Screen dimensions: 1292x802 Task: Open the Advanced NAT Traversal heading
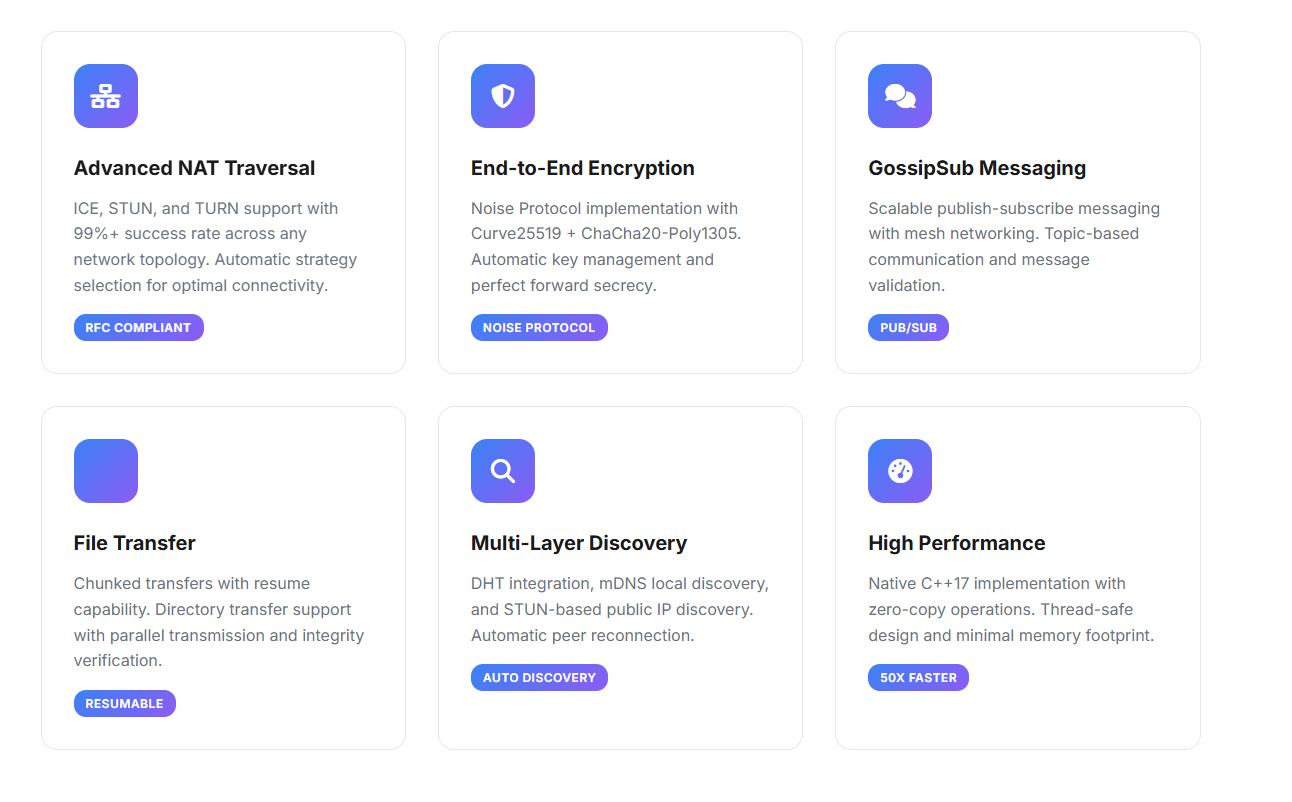[194, 168]
